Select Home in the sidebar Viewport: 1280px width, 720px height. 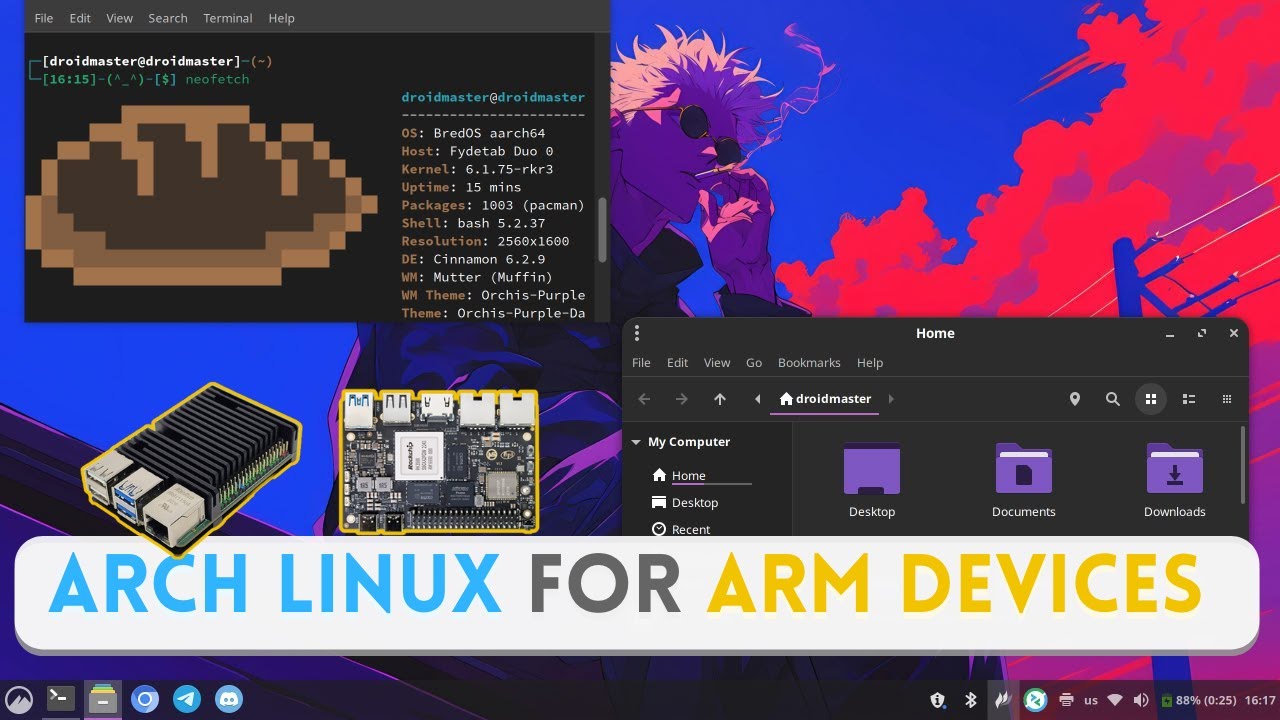[688, 476]
